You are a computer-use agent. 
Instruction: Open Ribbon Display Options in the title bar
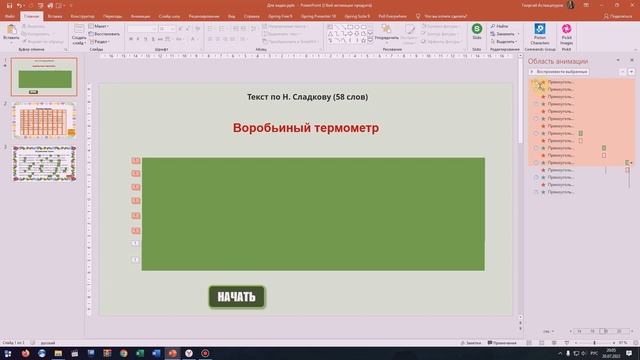click(x=586, y=5)
